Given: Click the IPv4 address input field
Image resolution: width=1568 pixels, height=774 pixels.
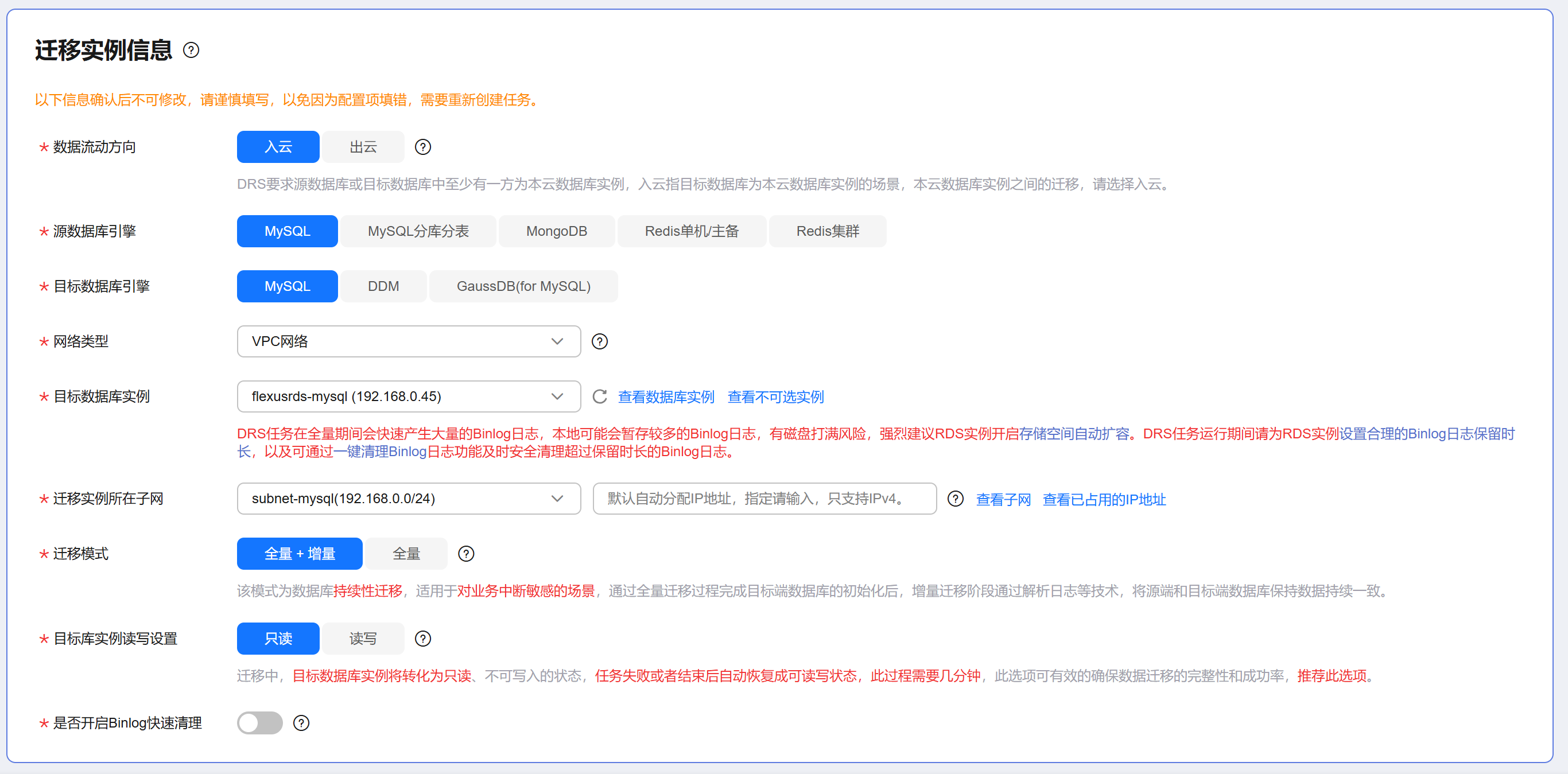Looking at the screenshot, I should coord(764,499).
